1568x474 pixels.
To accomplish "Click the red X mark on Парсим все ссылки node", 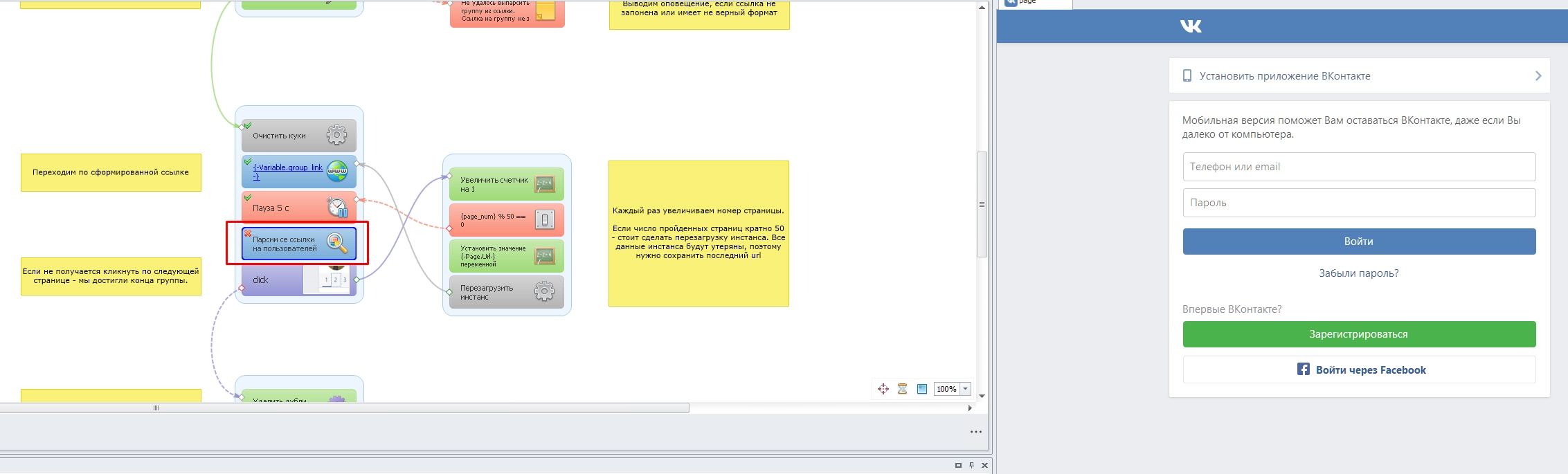I will pyautogui.click(x=248, y=233).
